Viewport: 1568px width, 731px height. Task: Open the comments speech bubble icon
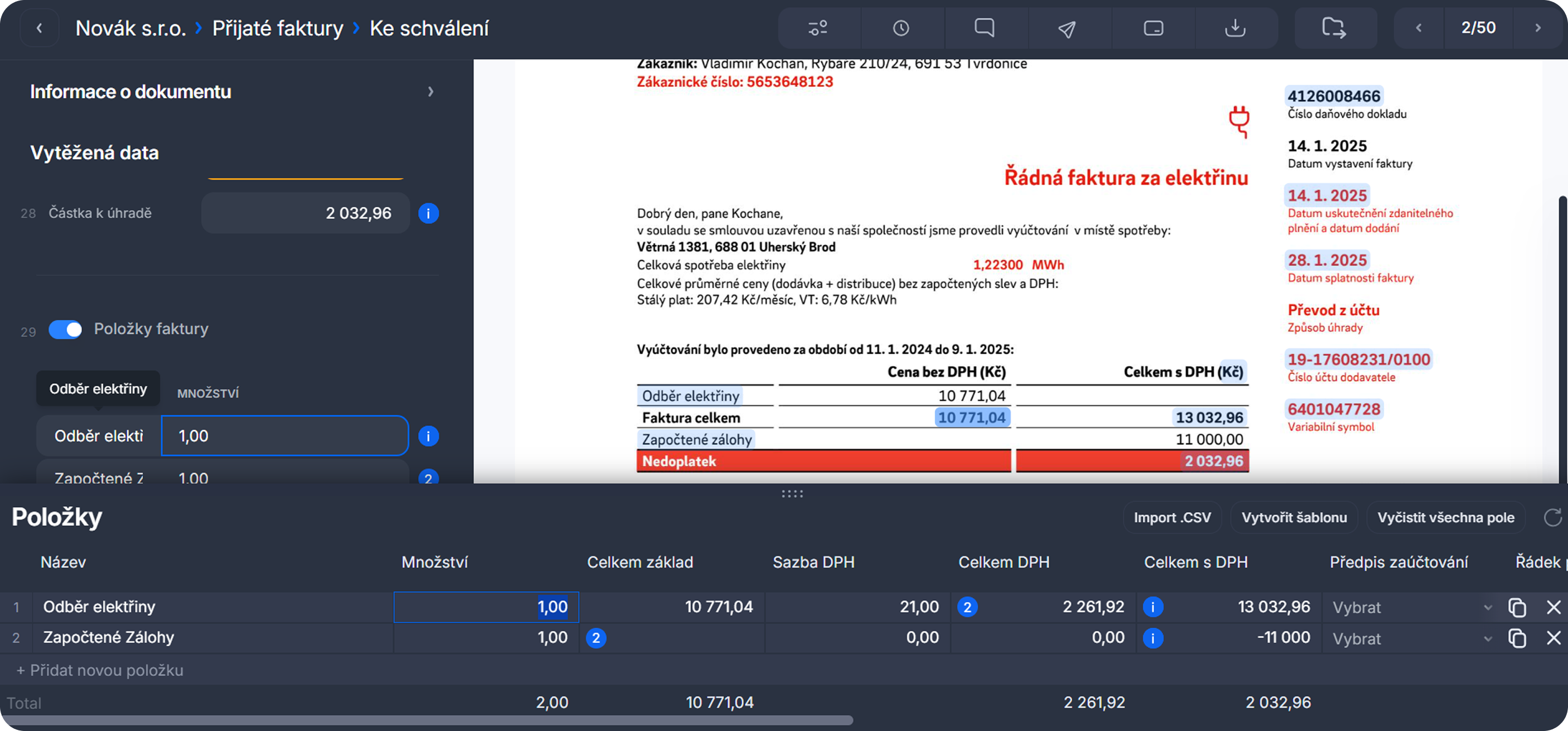[x=984, y=28]
